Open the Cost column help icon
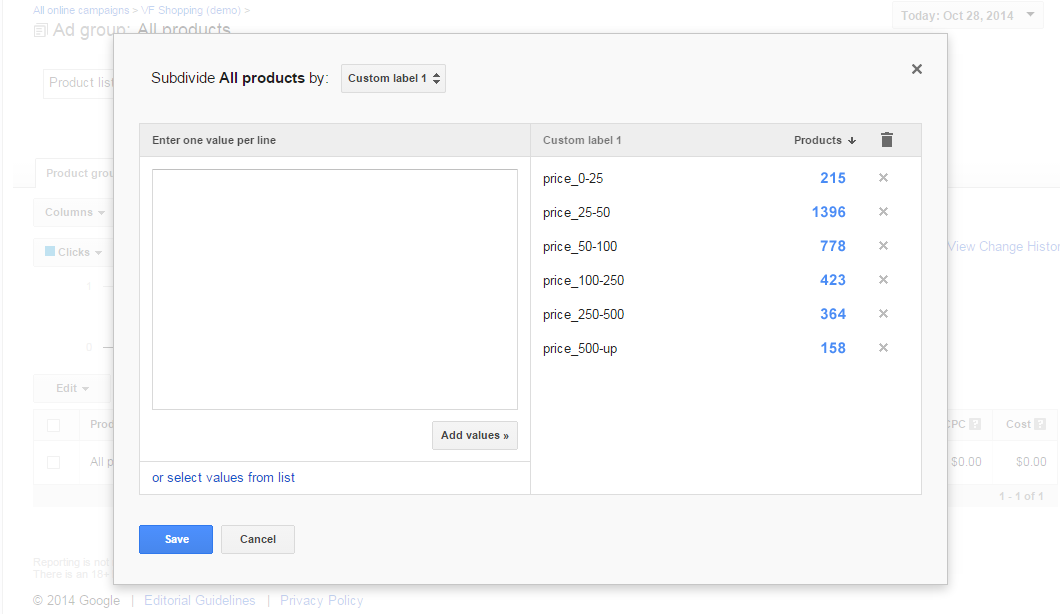Screen dimensions: 1060x614 (x=1040, y=424)
